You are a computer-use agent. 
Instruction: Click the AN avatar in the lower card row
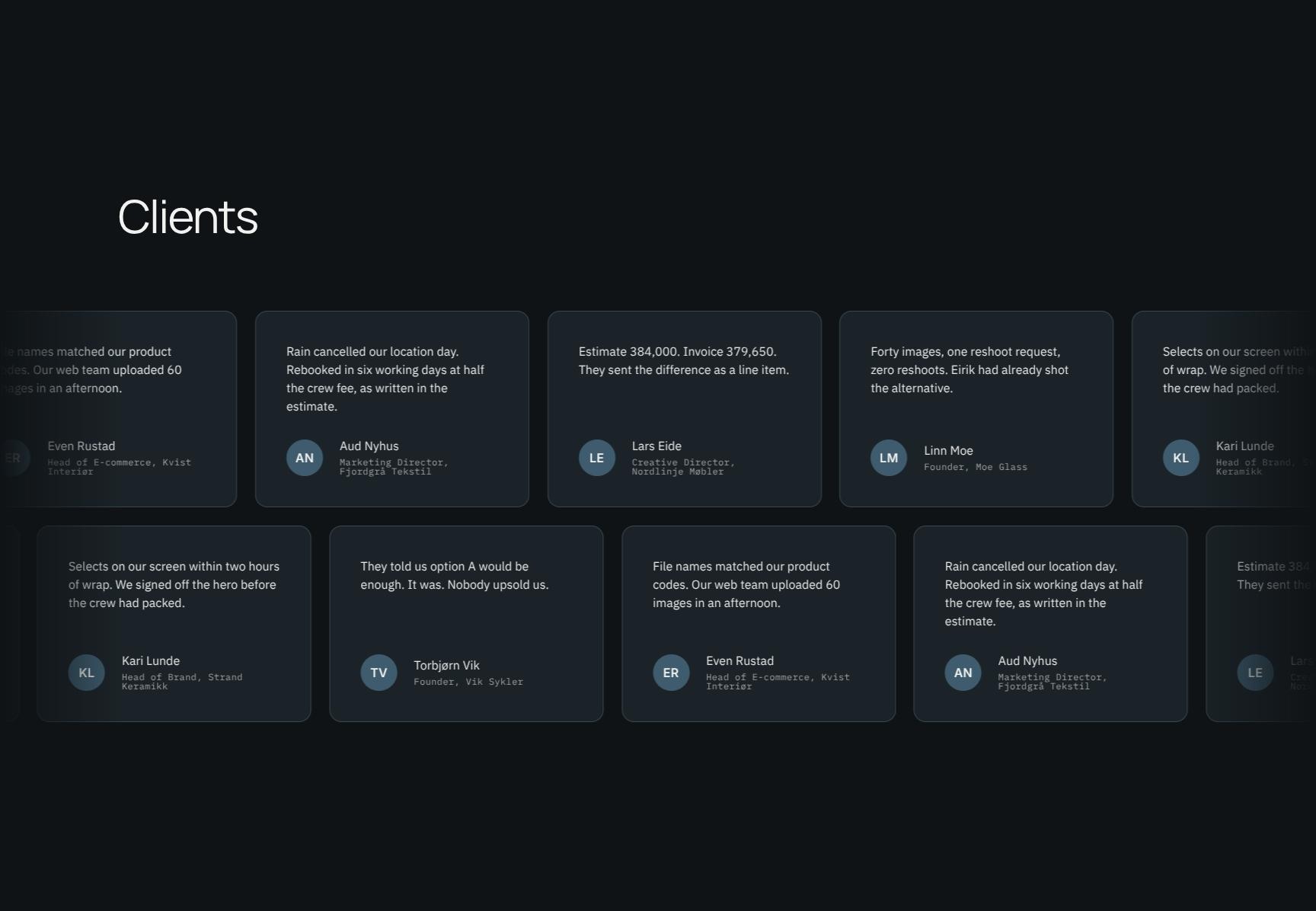[x=963, y=673]
